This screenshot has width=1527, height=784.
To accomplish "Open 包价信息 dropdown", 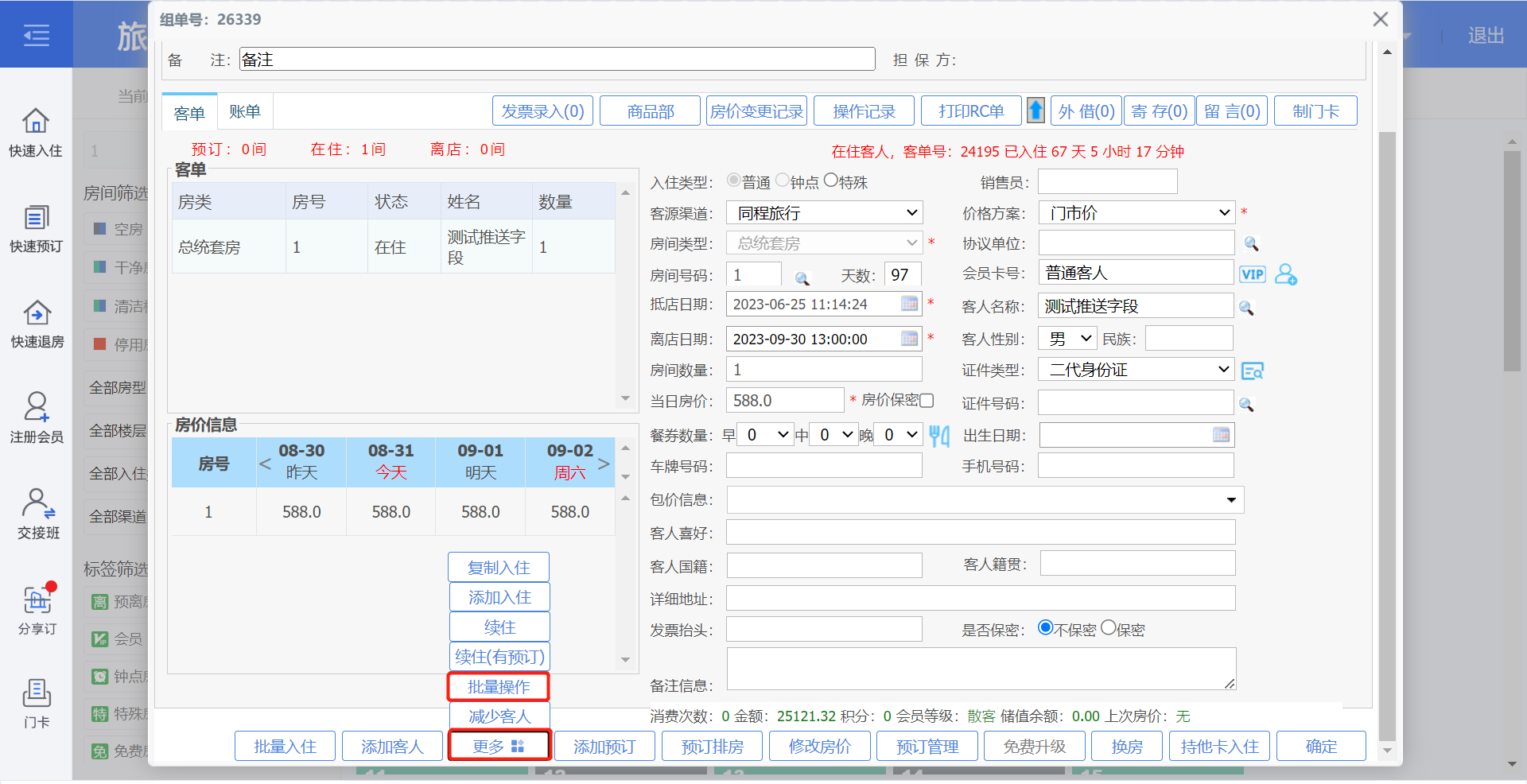I will 985,500.
